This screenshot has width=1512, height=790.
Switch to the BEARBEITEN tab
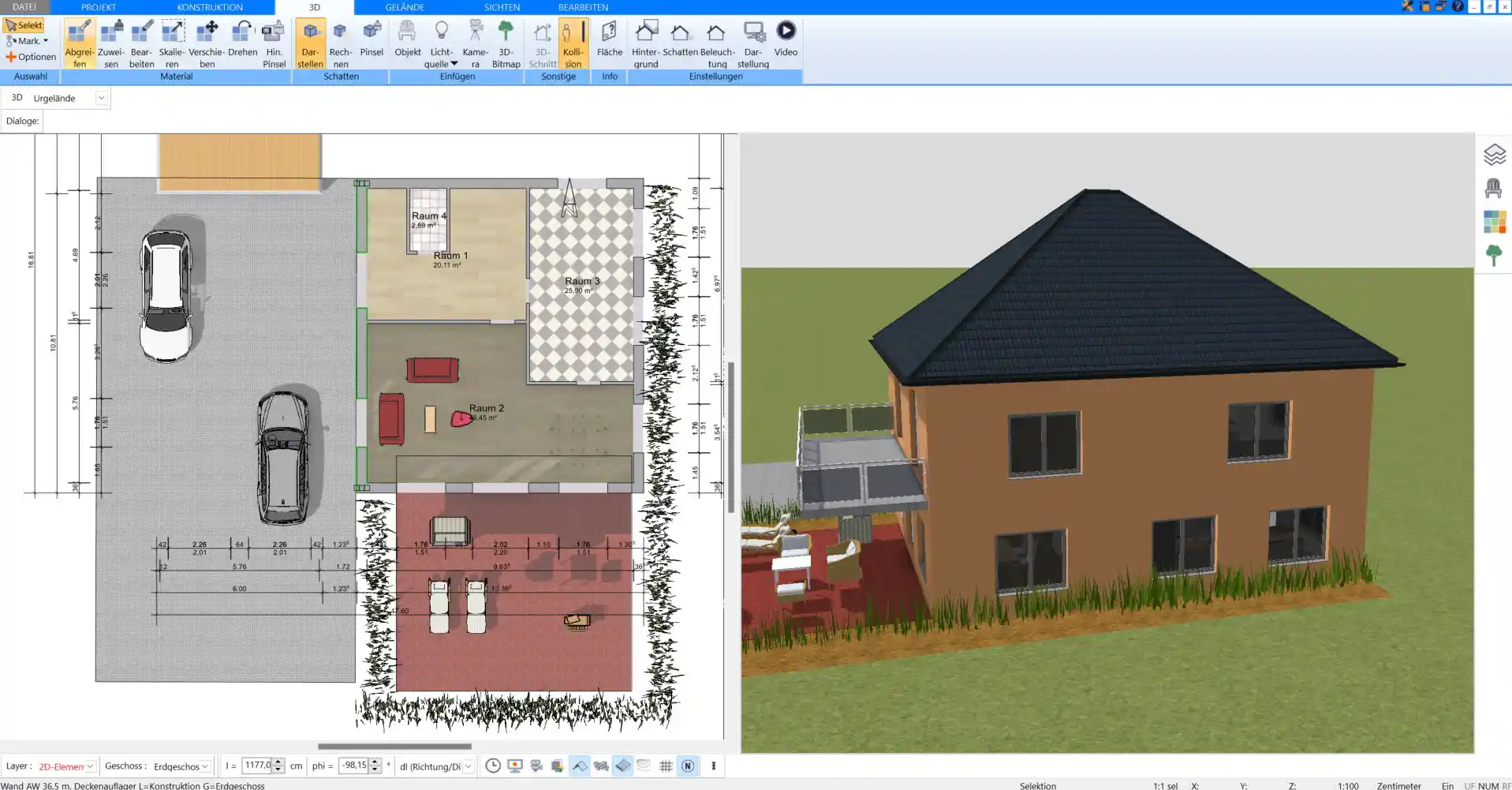[x=583, y=7]
